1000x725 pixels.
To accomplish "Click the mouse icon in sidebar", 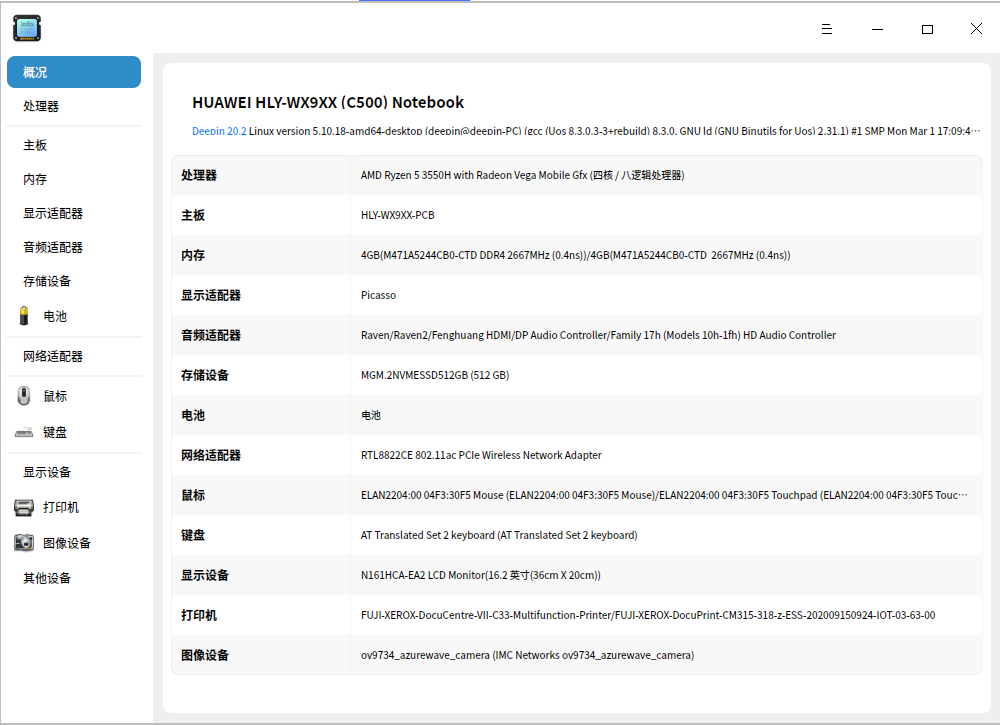I will click(x=24, y=396).
